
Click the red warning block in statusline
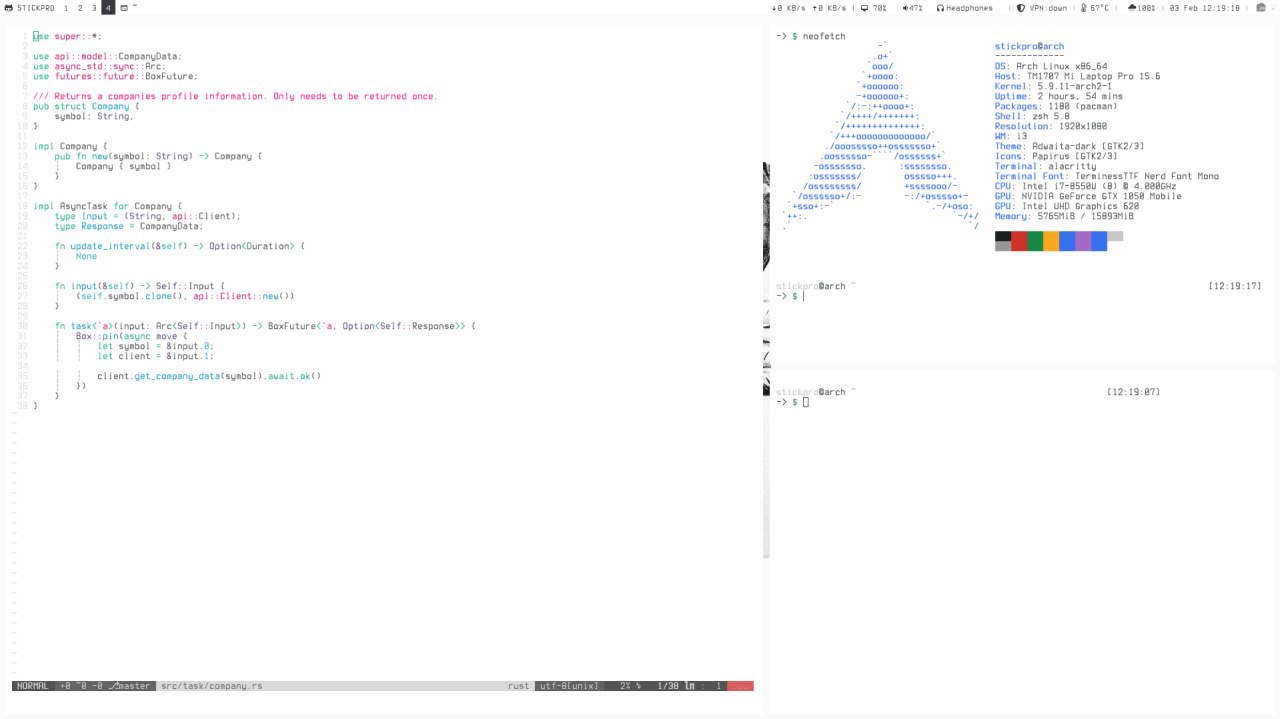click(740, 686)
